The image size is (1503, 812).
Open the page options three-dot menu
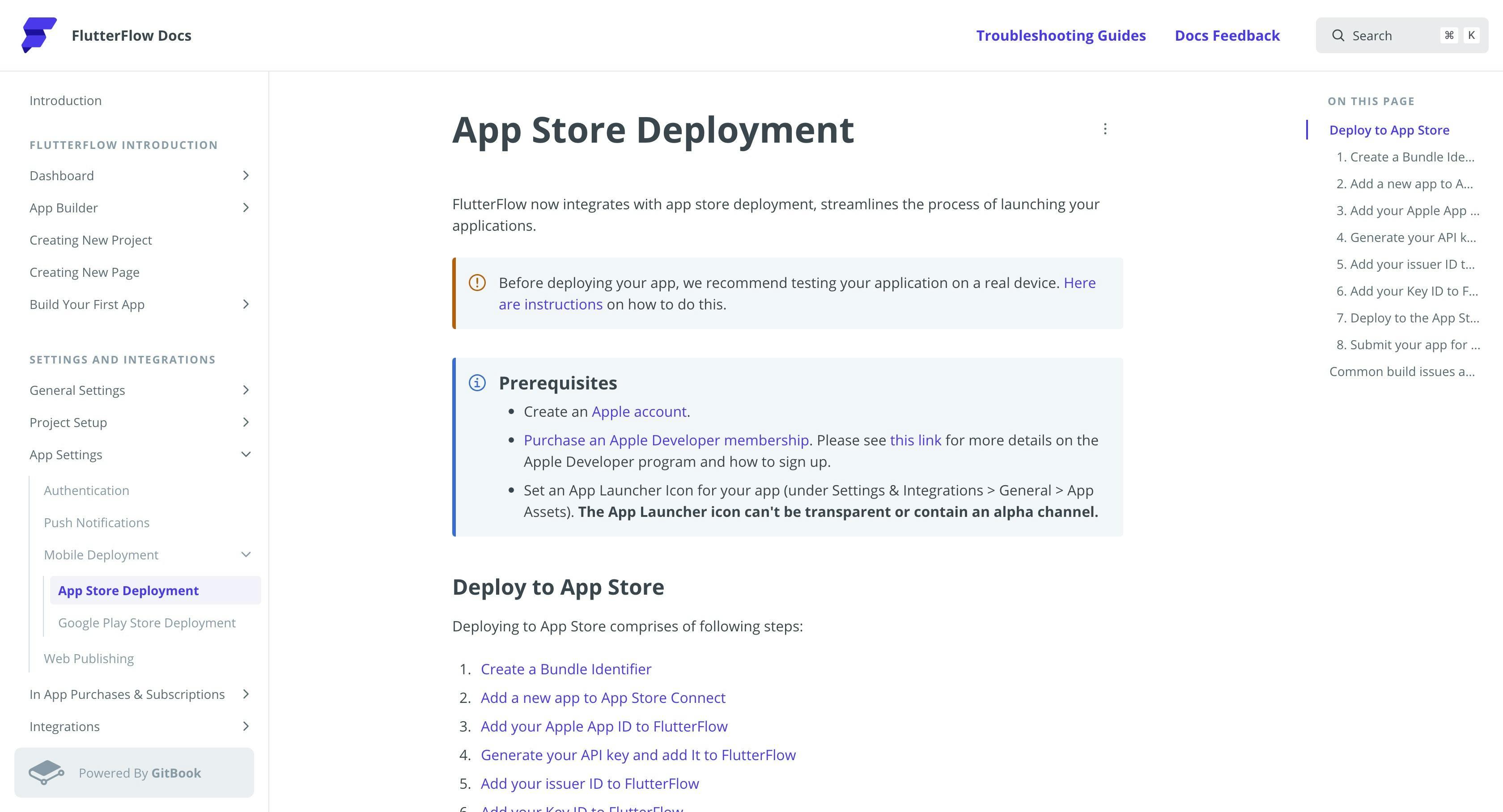pos(1105,129)
